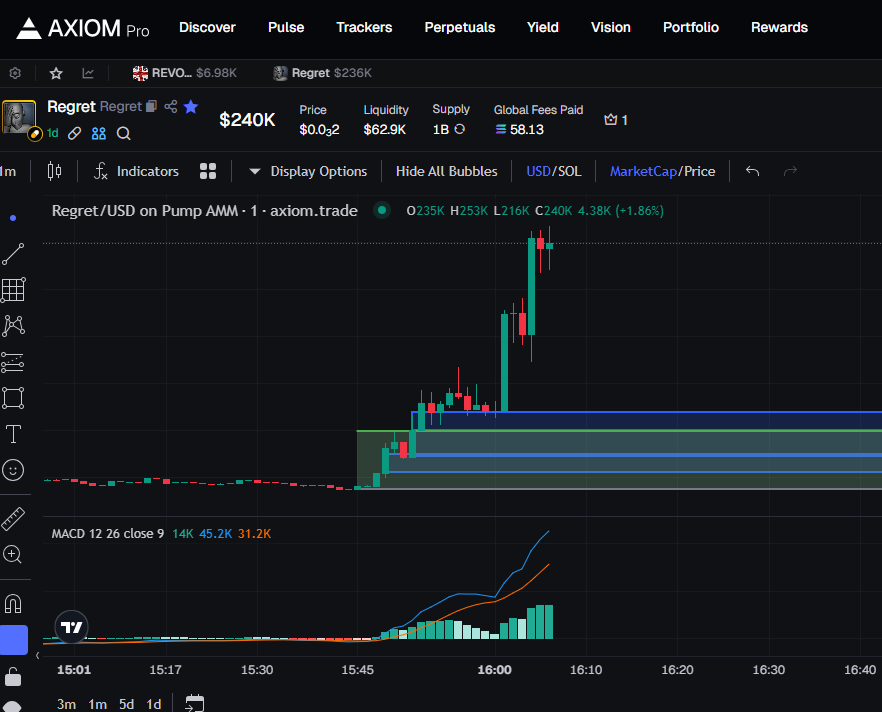Open the REVO... $6.98K watchlist token
882x712 pixels.
[184, 73]
